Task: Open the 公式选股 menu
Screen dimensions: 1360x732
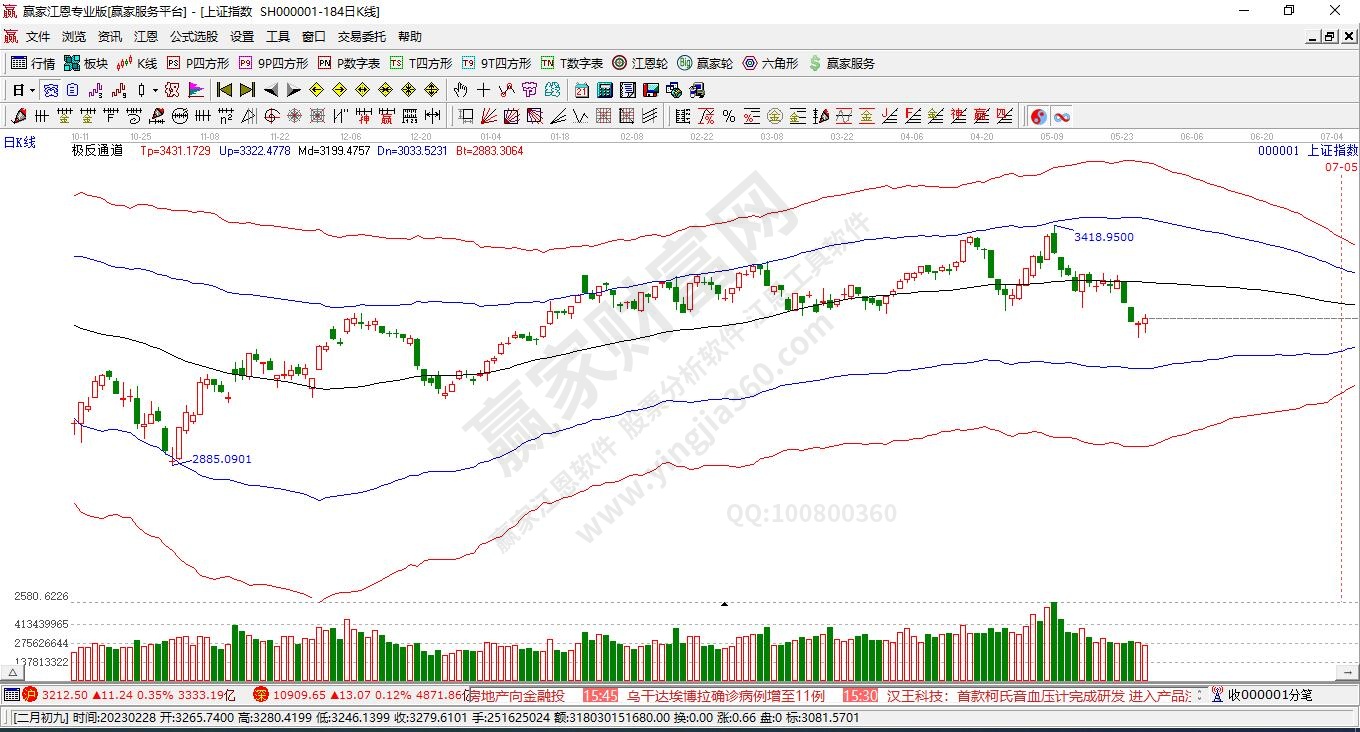Action: 193,37
